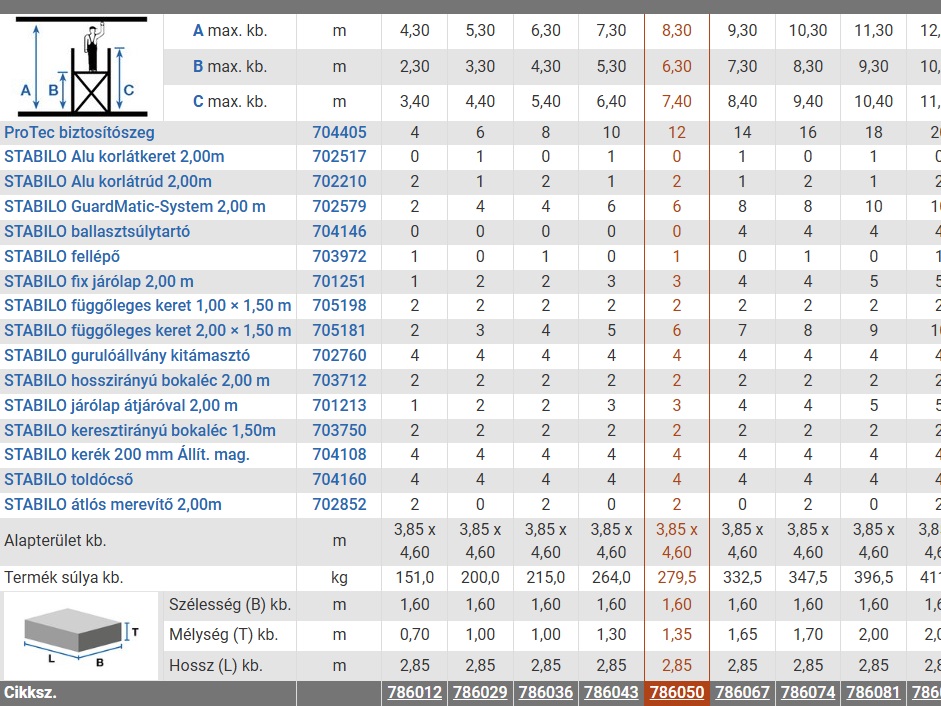Viewport: 941px width, 706px height.
Task: Open STABILO függőleges keret 2,00 × 1,50 m
Action: coord(148,331)
